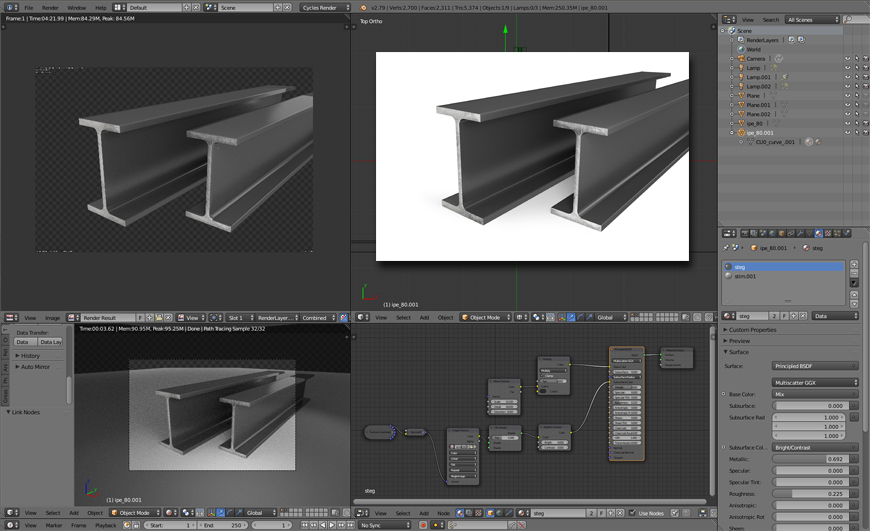Open the Principled BSDF surface dropdown
This screenshot has width=870, height=531.
point(815,366)
